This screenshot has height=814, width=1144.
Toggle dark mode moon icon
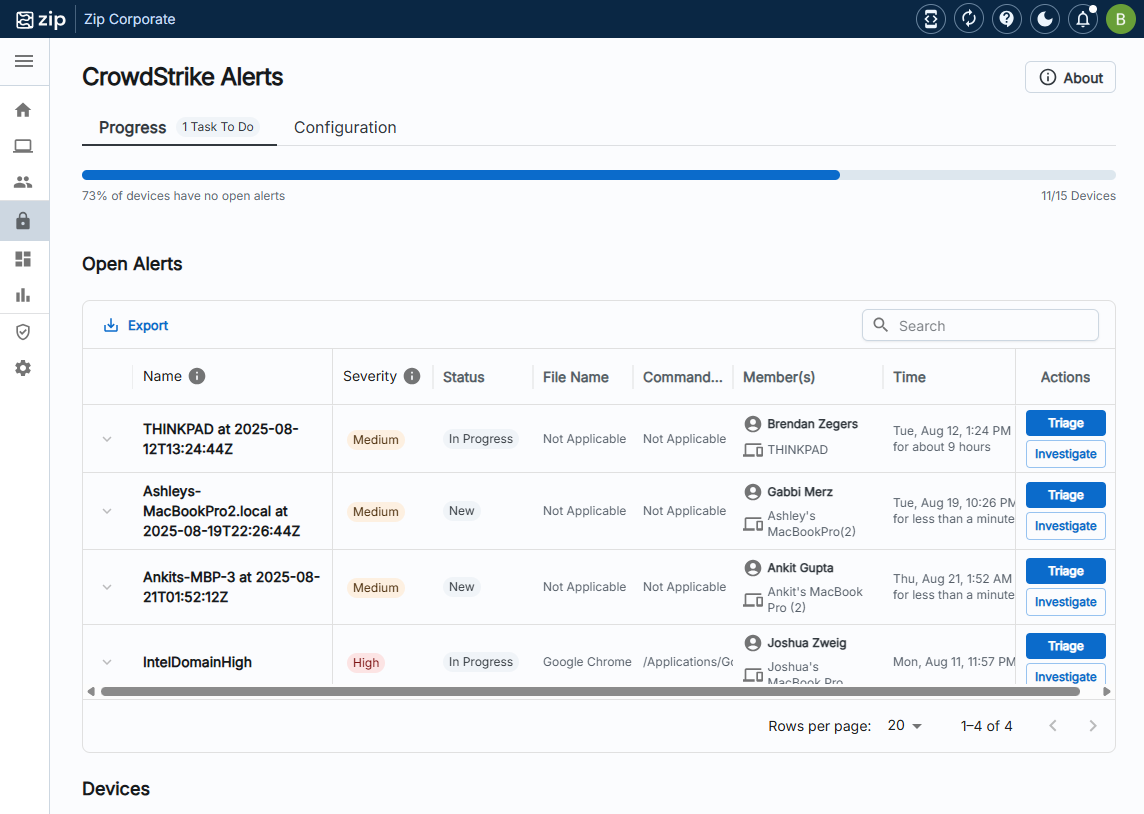[x=1044, y=19]
